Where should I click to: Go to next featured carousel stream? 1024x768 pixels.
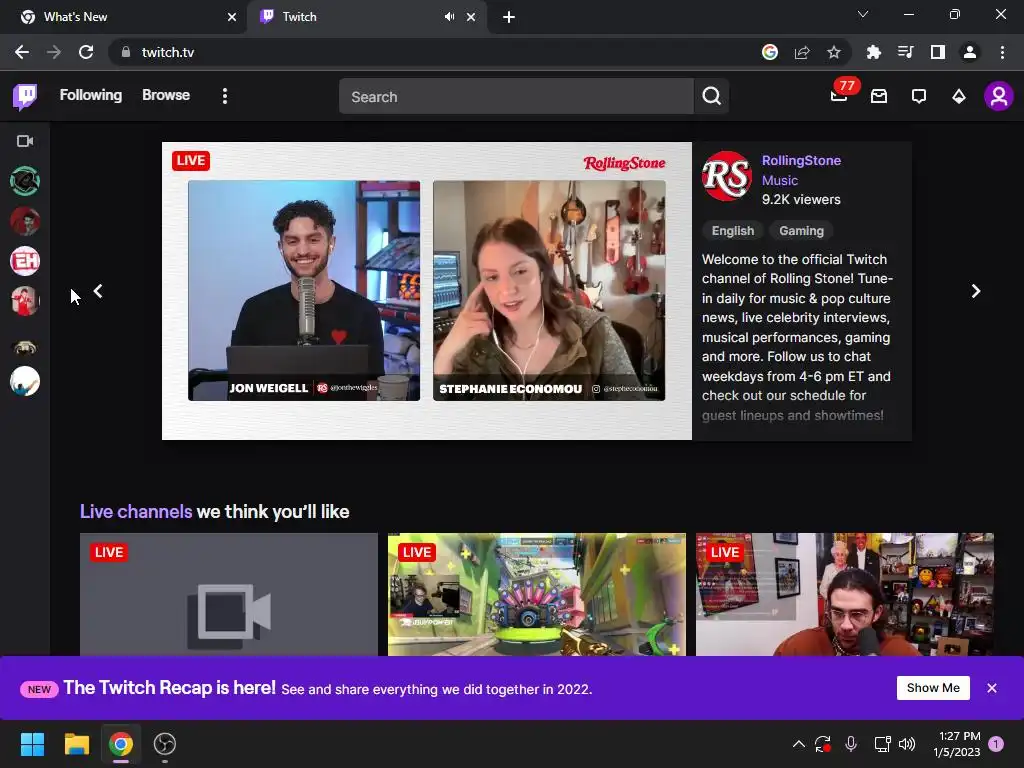(976, 291)
